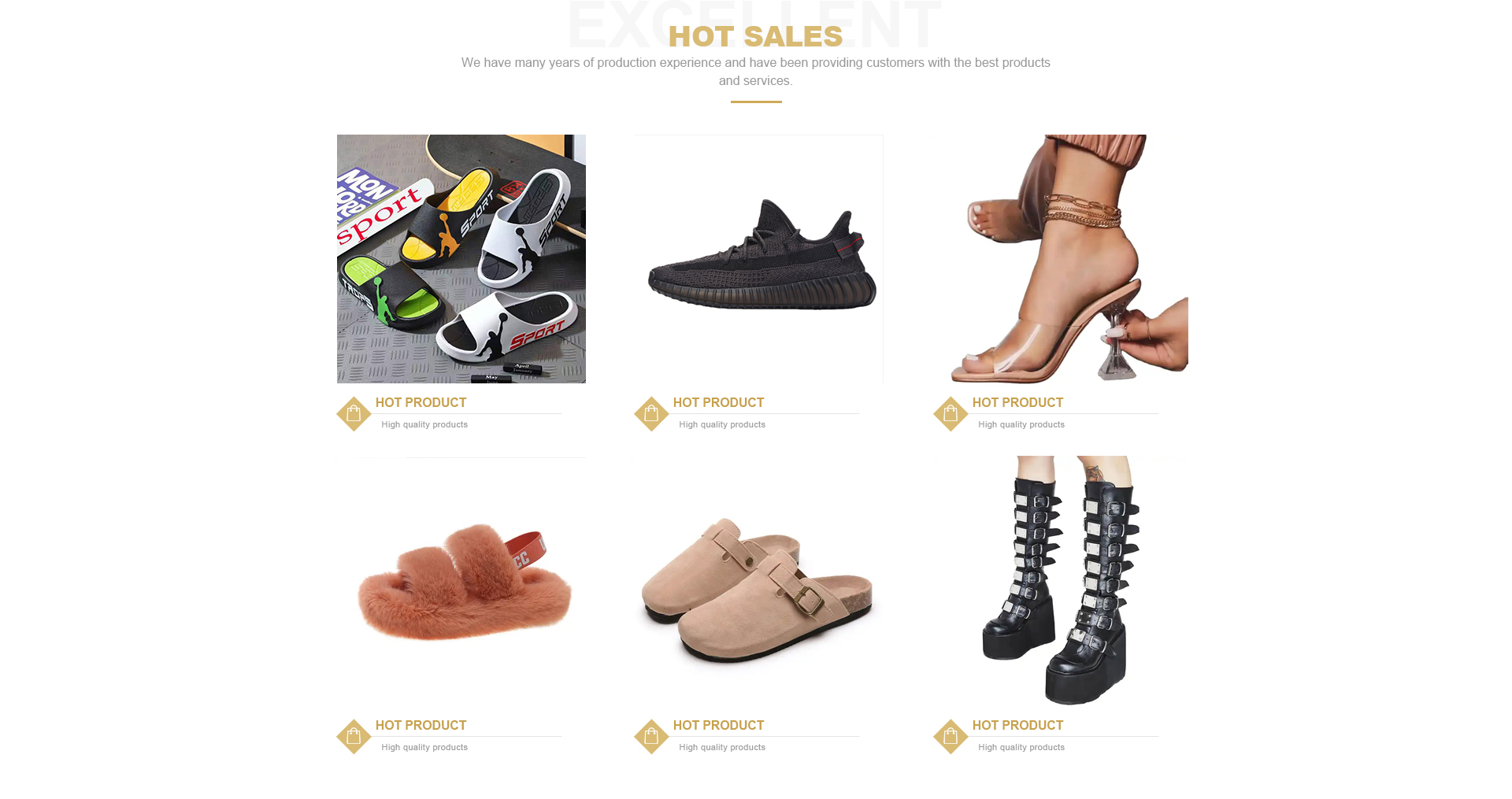Image resolution: width=1512 pixels, height=799 pixels.
Task: Click shopping bag icon under black sneaker
Action: click(x=651, y=413)
